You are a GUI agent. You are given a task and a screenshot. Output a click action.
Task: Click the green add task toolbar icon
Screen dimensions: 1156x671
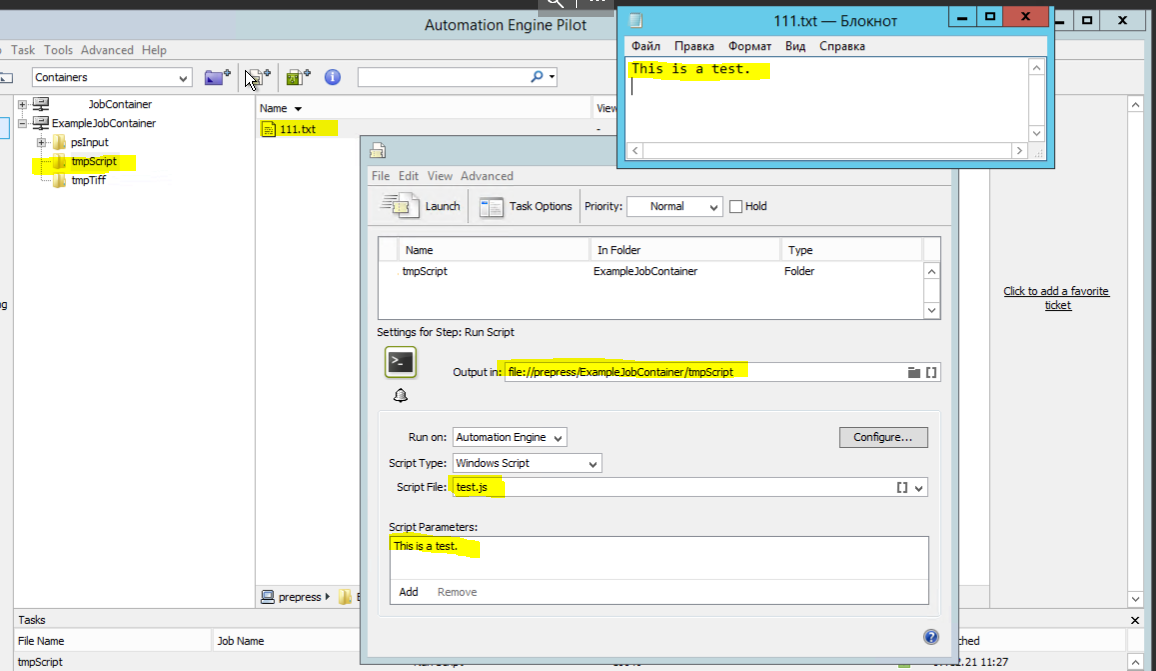pos(298,77)
